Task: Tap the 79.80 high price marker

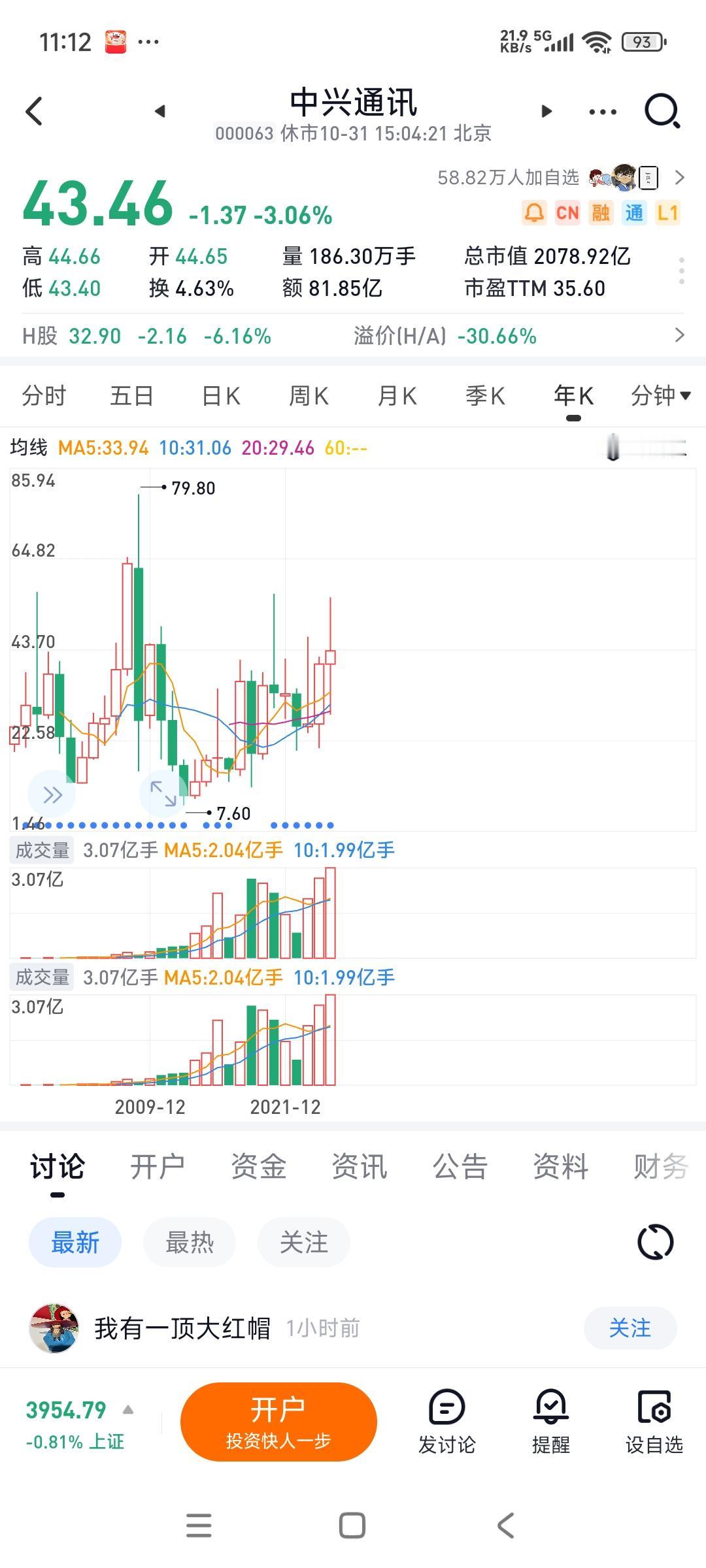Action: tap(193, 488)
